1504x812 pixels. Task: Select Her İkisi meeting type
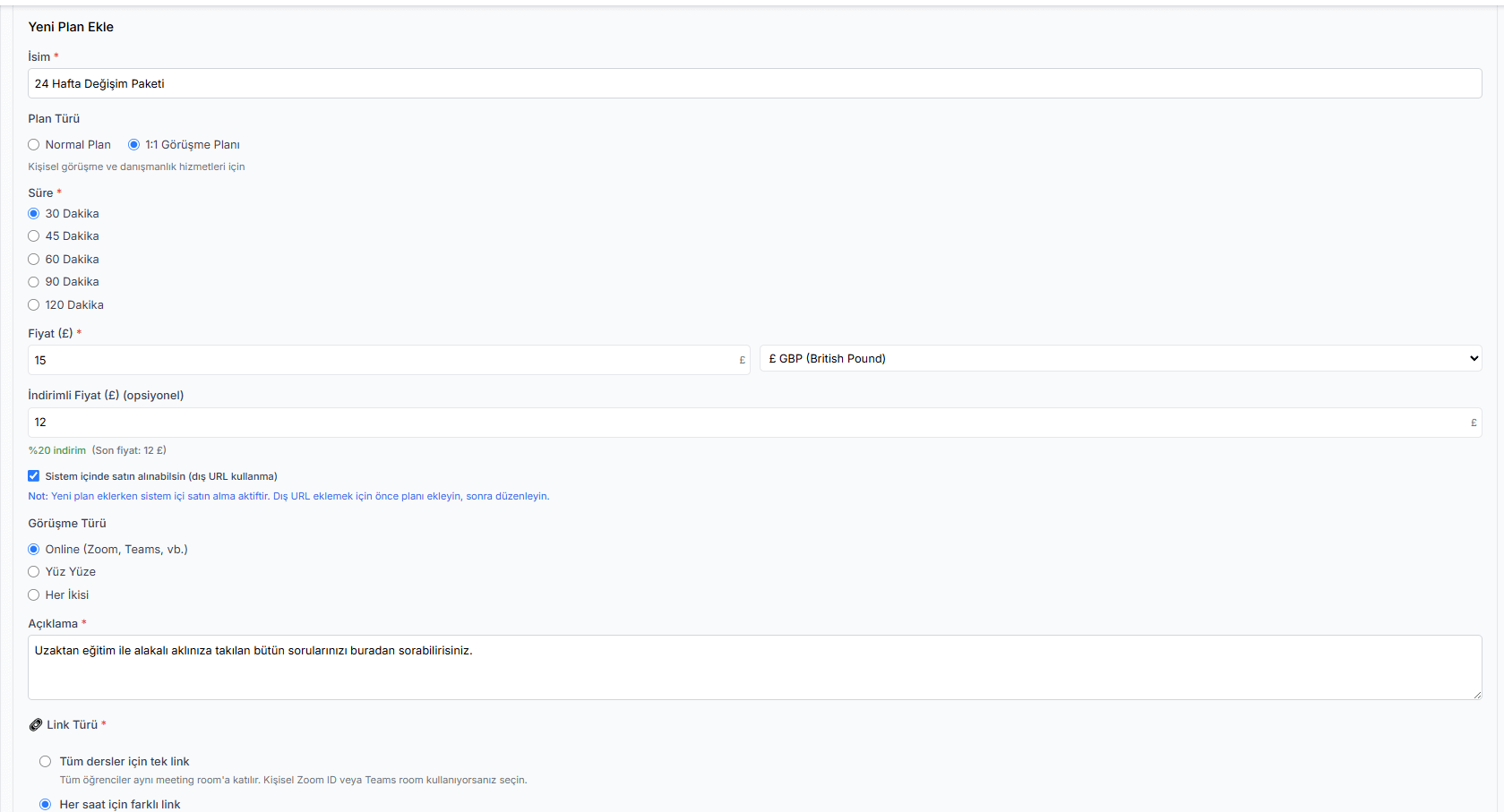tap(34, 595)
